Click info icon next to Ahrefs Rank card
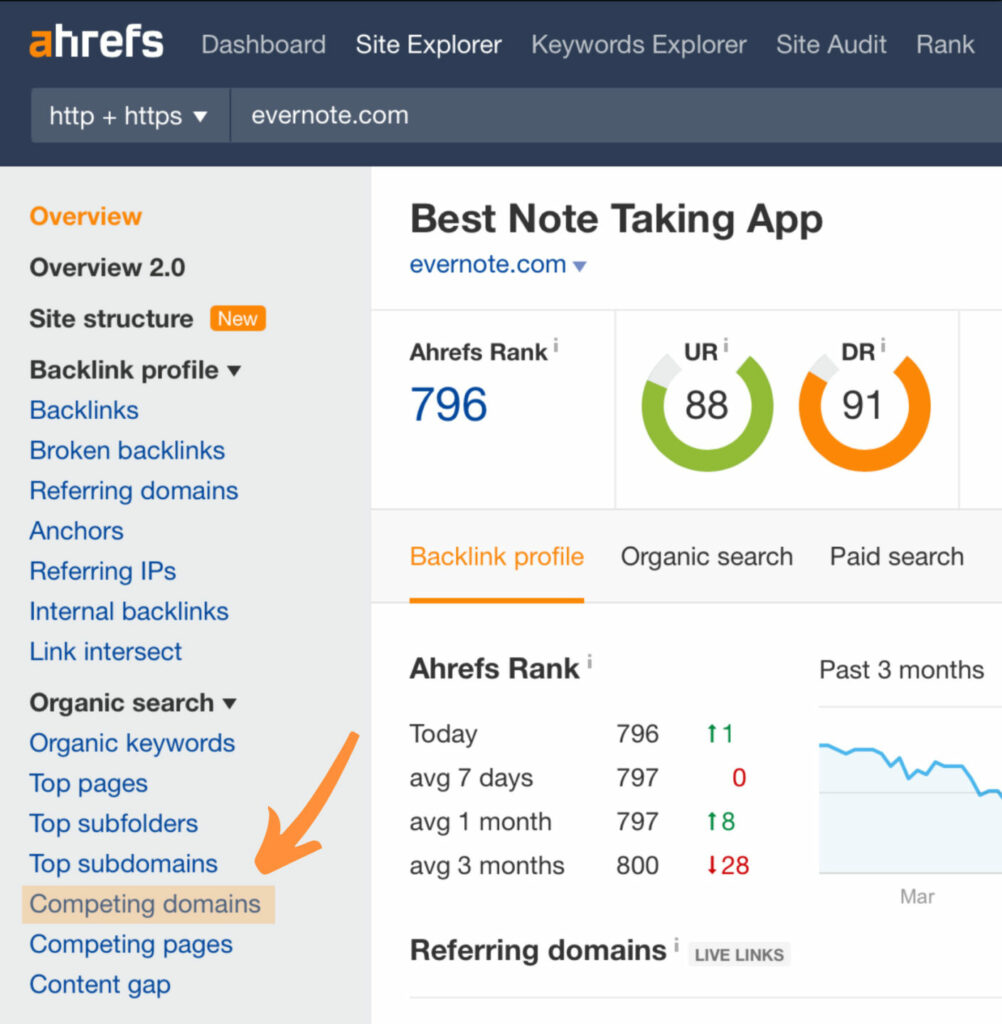1002x1024 pixels. click(556, 346)
